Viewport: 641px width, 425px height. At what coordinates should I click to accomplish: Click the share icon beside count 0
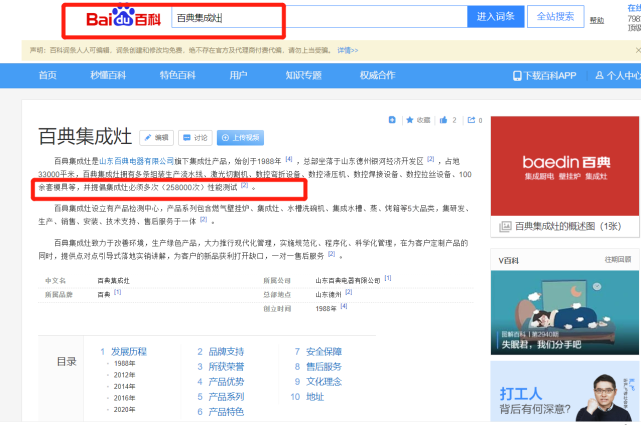tap(471, 120)
